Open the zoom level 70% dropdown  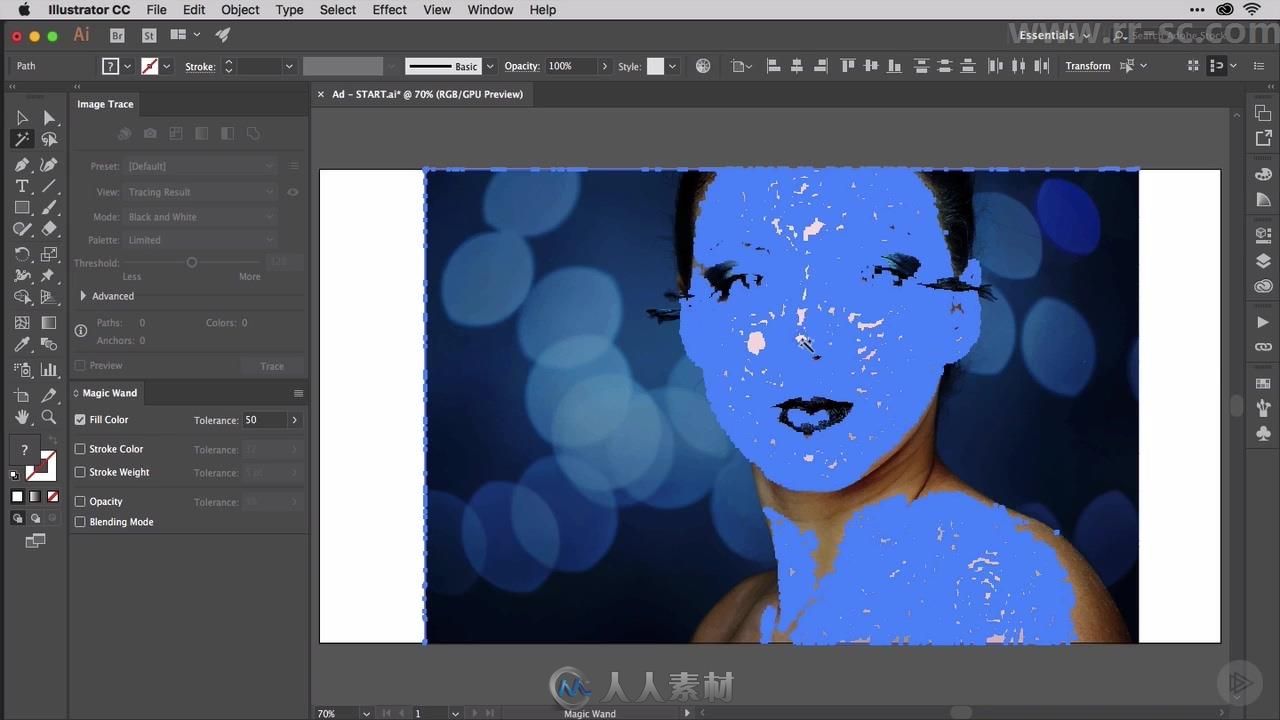pos(367,713)
